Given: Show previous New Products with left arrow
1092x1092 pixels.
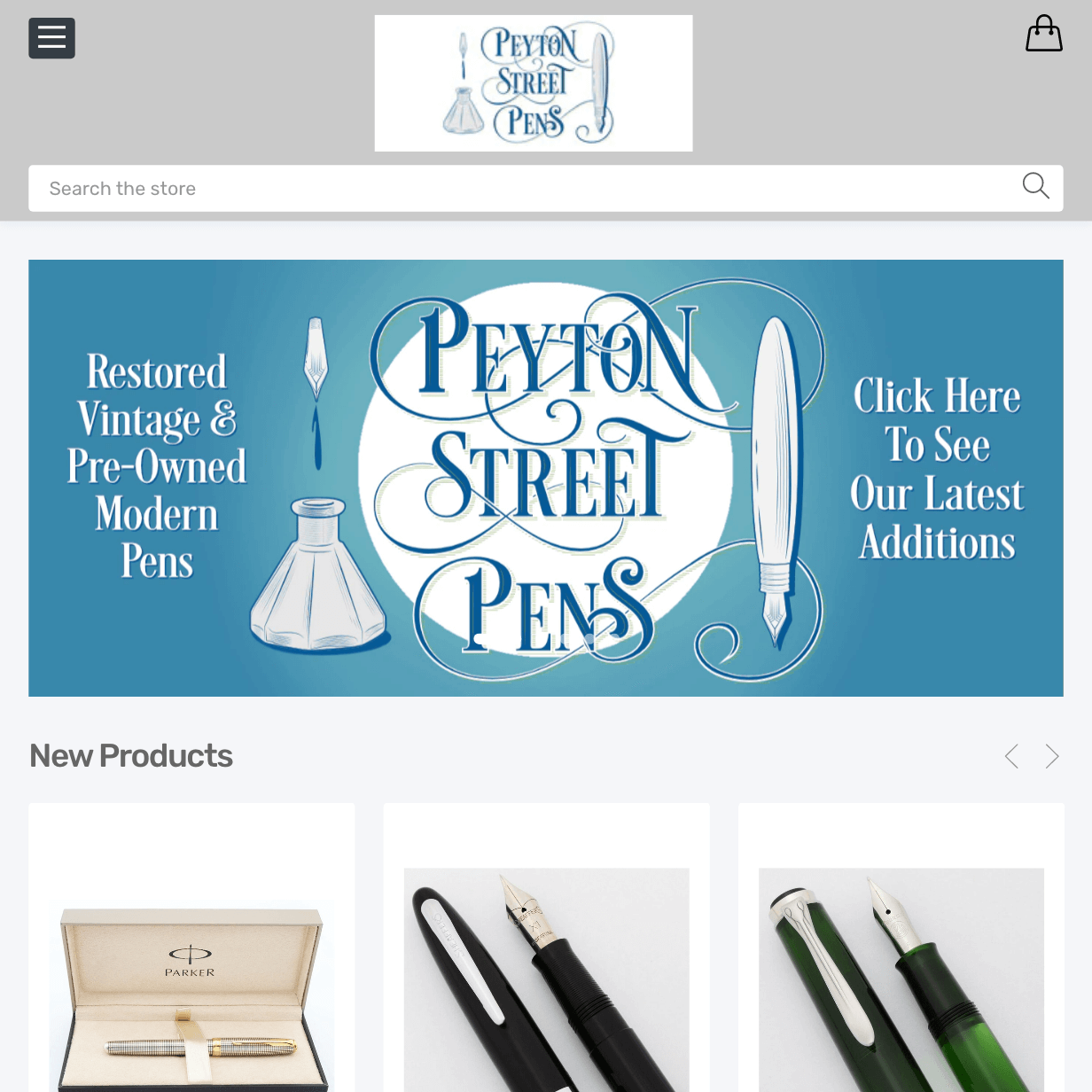Looking at the screenshot, I should 1011,756.
